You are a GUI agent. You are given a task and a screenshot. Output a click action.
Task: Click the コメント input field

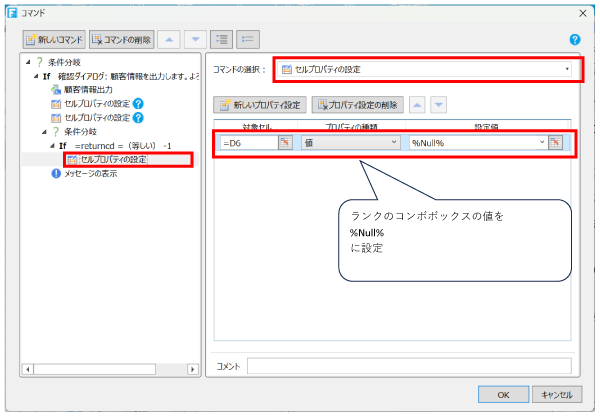point(409,366)
